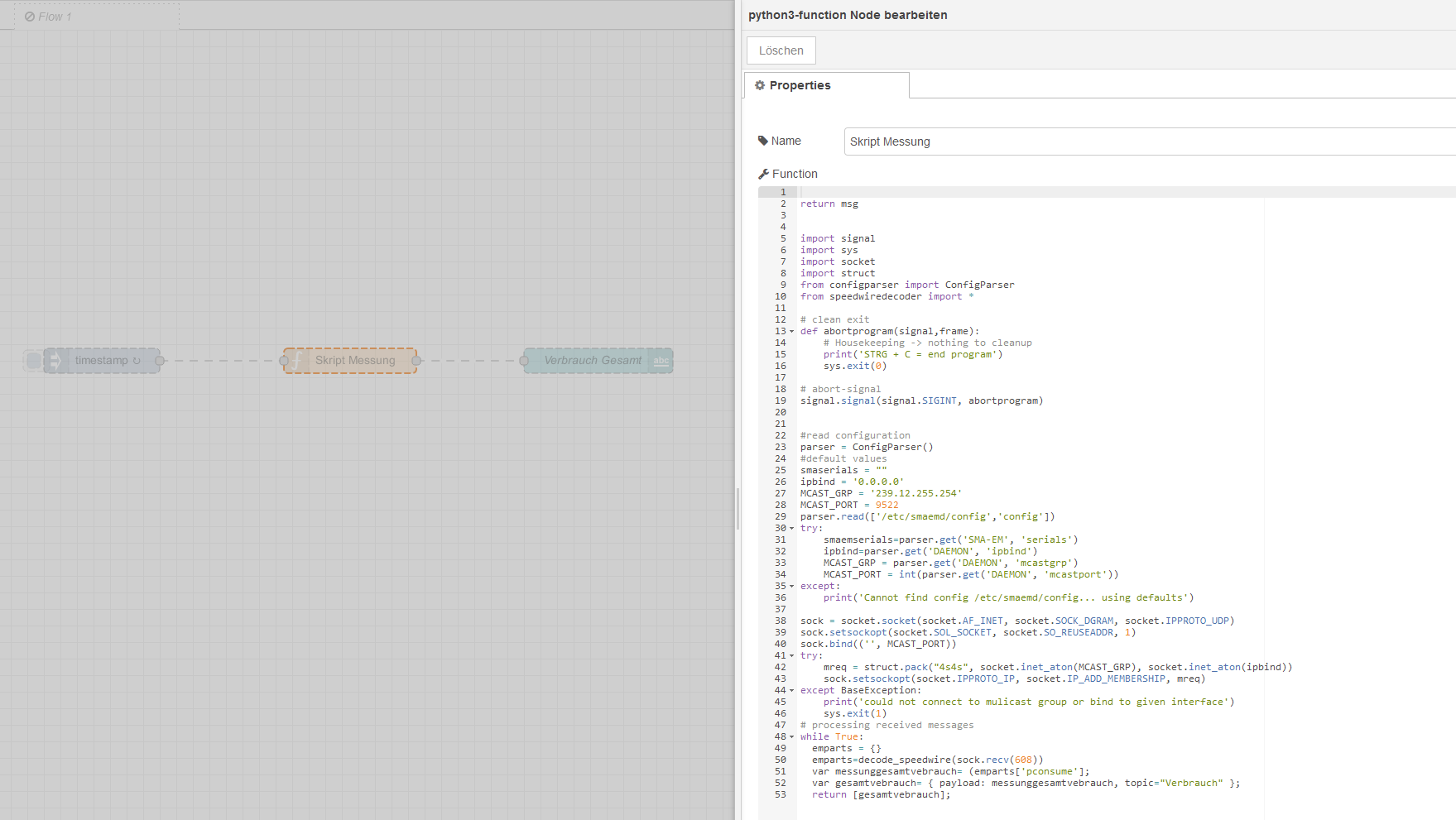Viewport: 1456px width, 820px height.
Task: Click the 'could not connect to mulicast group' line
Action: point(1029,702)
